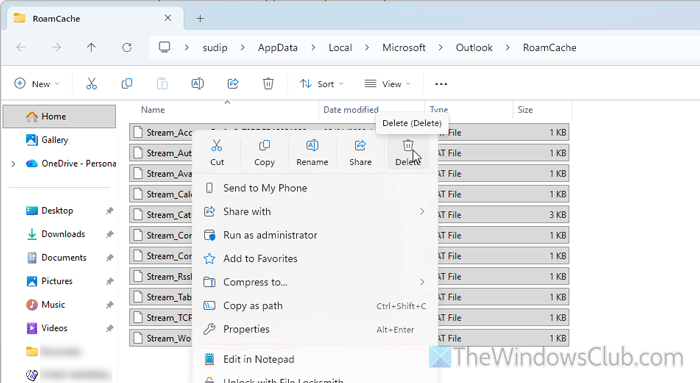The height and width of the screenshot is (383, 700).
Task: Click chevron after AppData in address bar
Action: (x=313, y=47)
